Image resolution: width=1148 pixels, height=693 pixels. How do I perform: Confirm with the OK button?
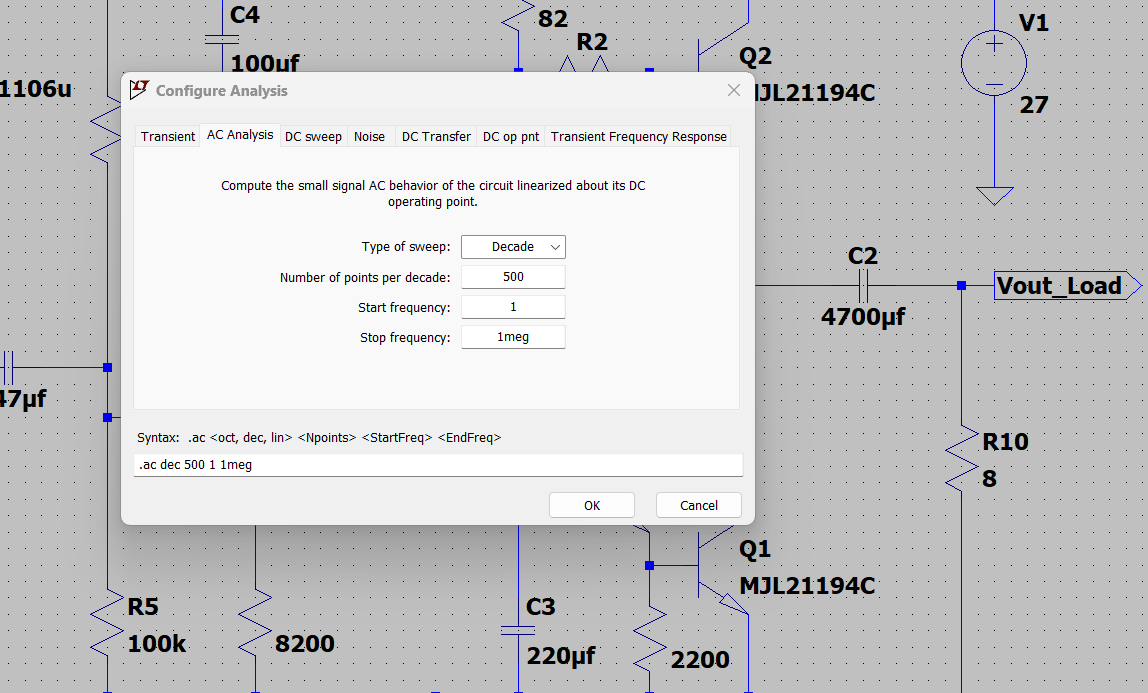coord(592,505)
